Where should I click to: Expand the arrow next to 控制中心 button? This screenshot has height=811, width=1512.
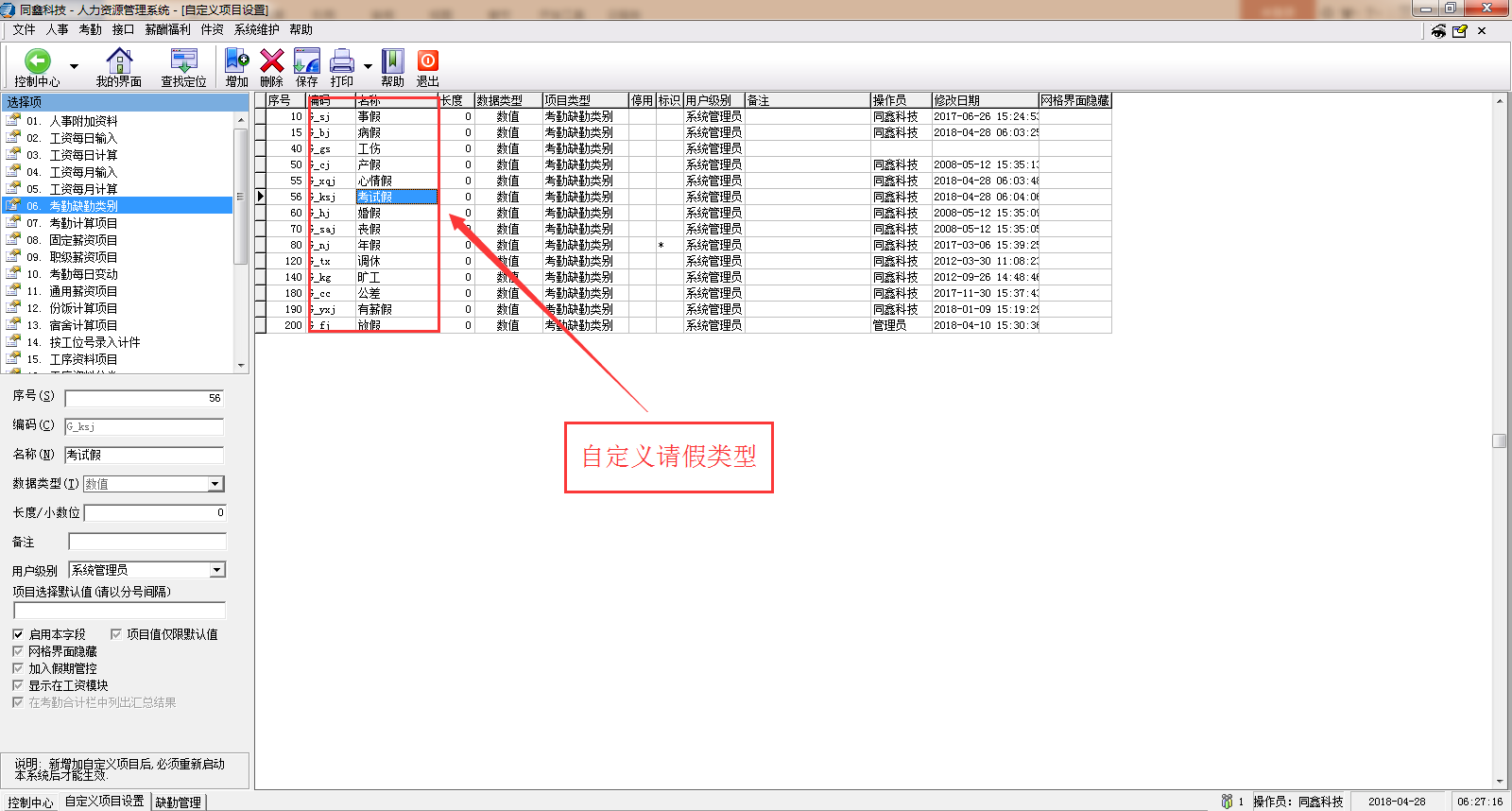[x=74, y=67]
